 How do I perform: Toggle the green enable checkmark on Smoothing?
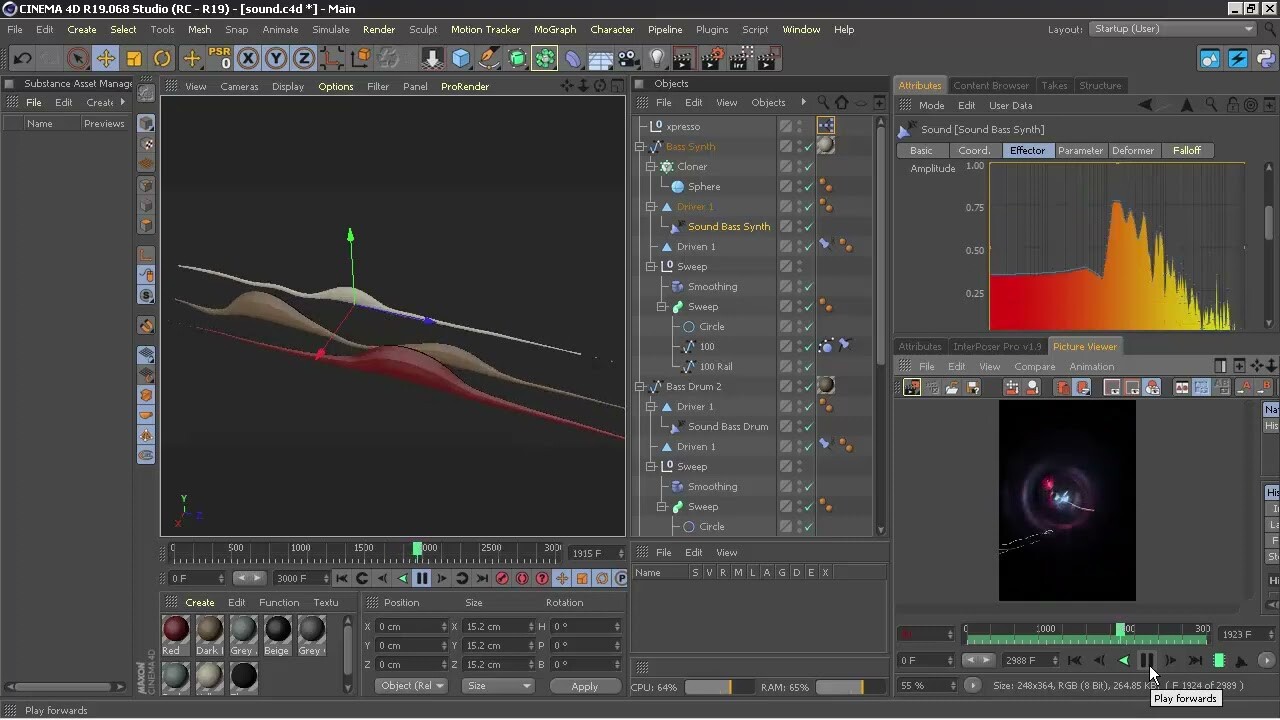coord(809,286)
